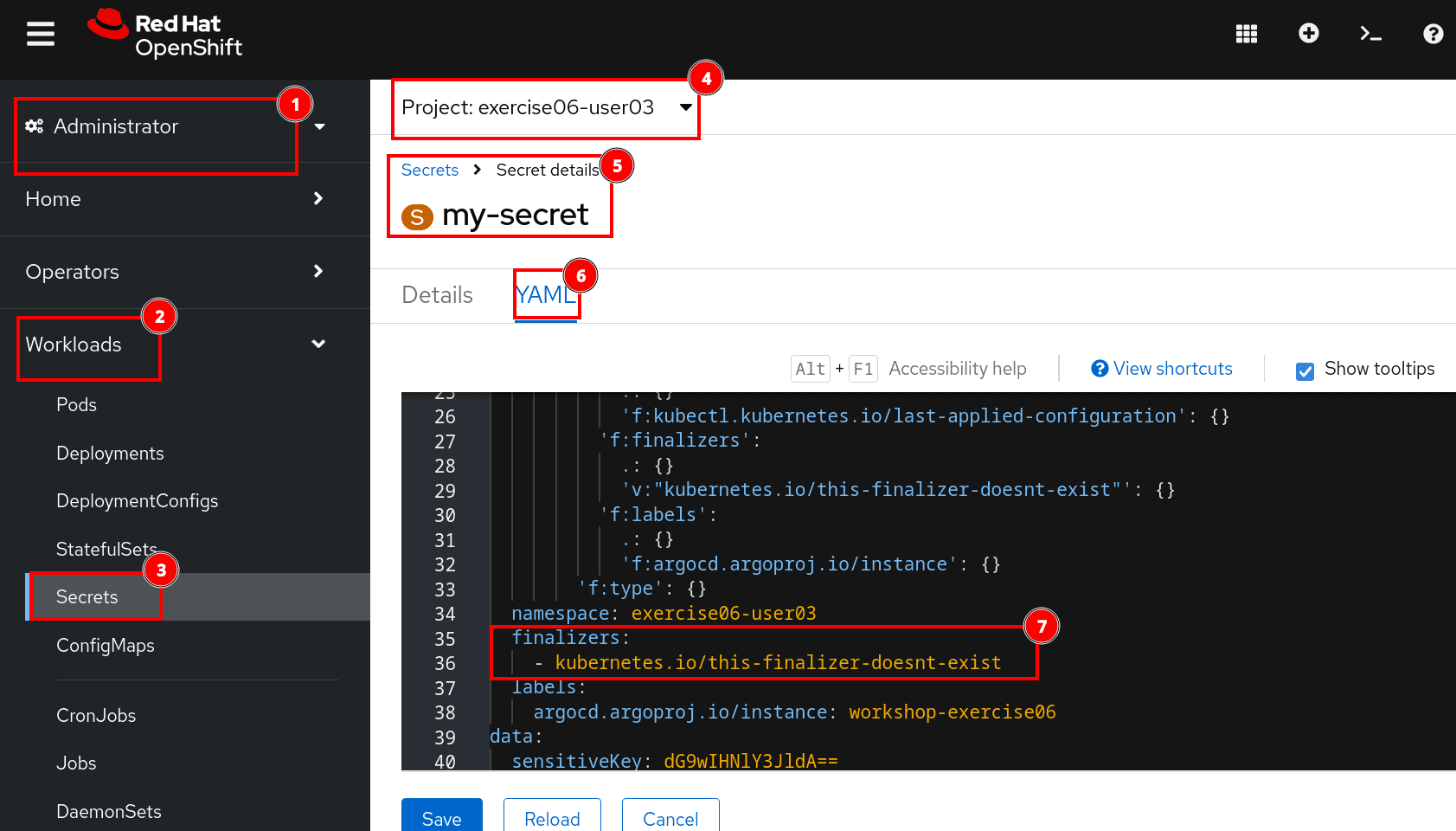1456x831 pixels.
Task: Uncheck the Show tooltips checkbox
Action: [1305, 371]
